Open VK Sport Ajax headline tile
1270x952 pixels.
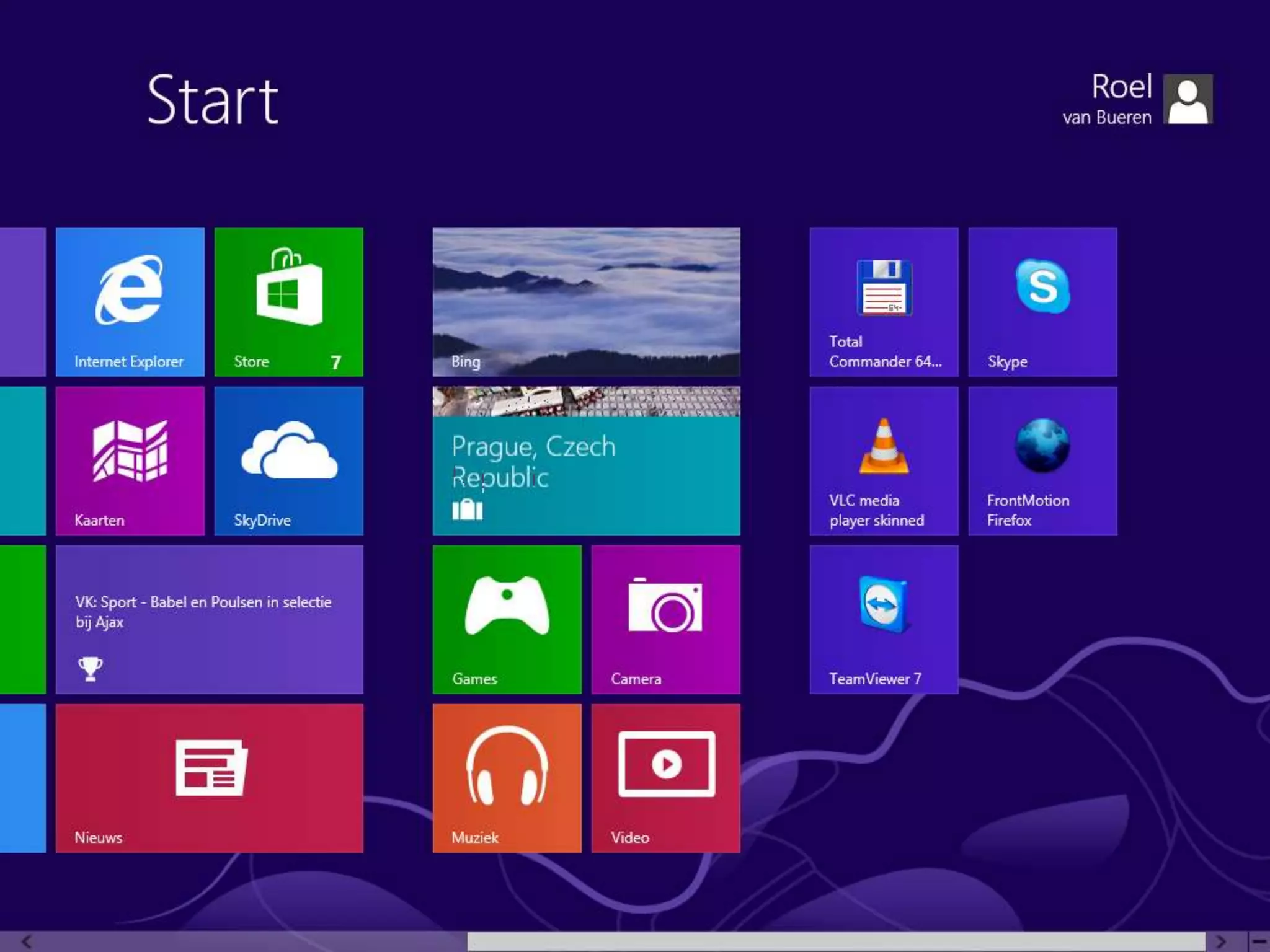point(209,619)
